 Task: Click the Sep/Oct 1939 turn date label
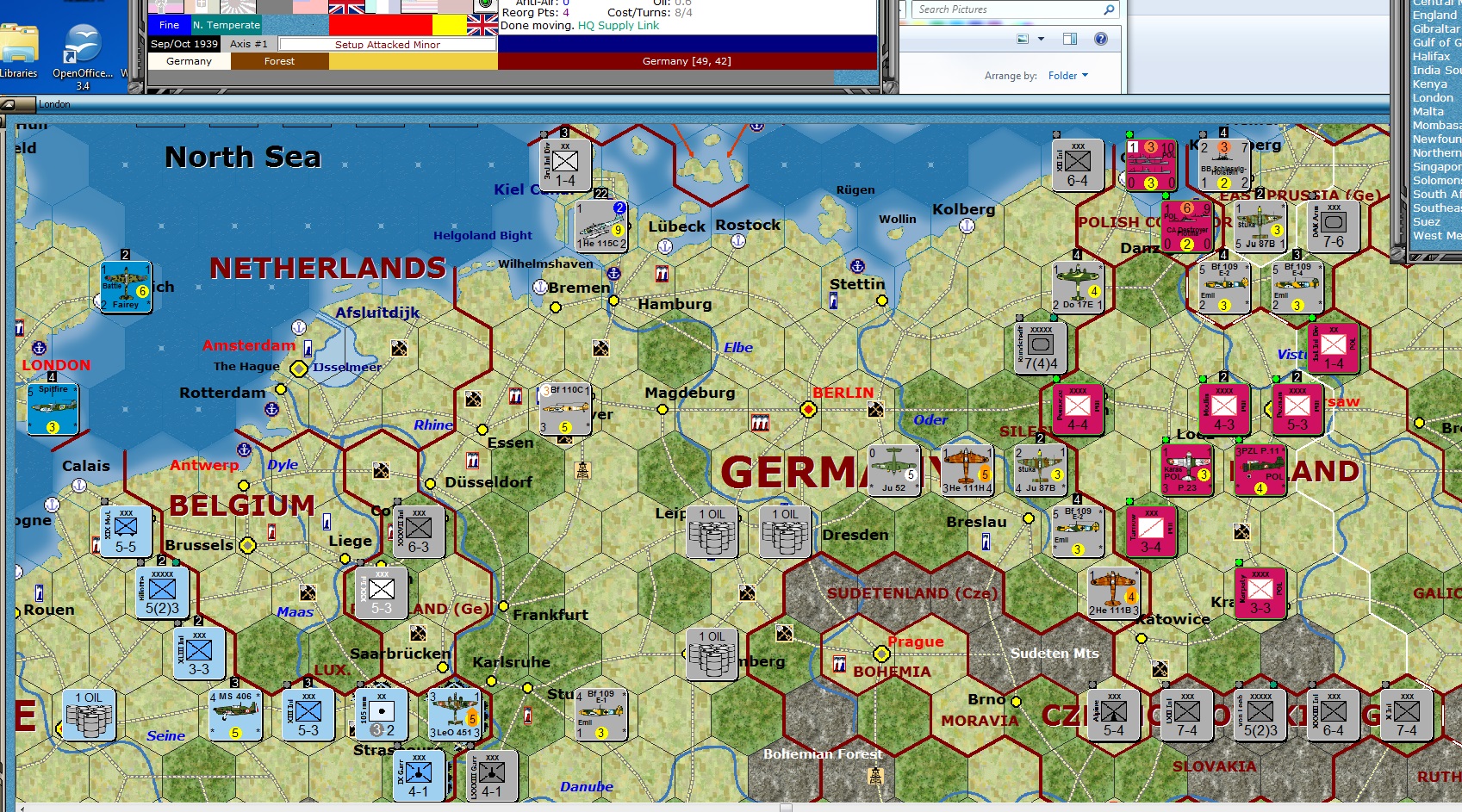tap(184, 44)
